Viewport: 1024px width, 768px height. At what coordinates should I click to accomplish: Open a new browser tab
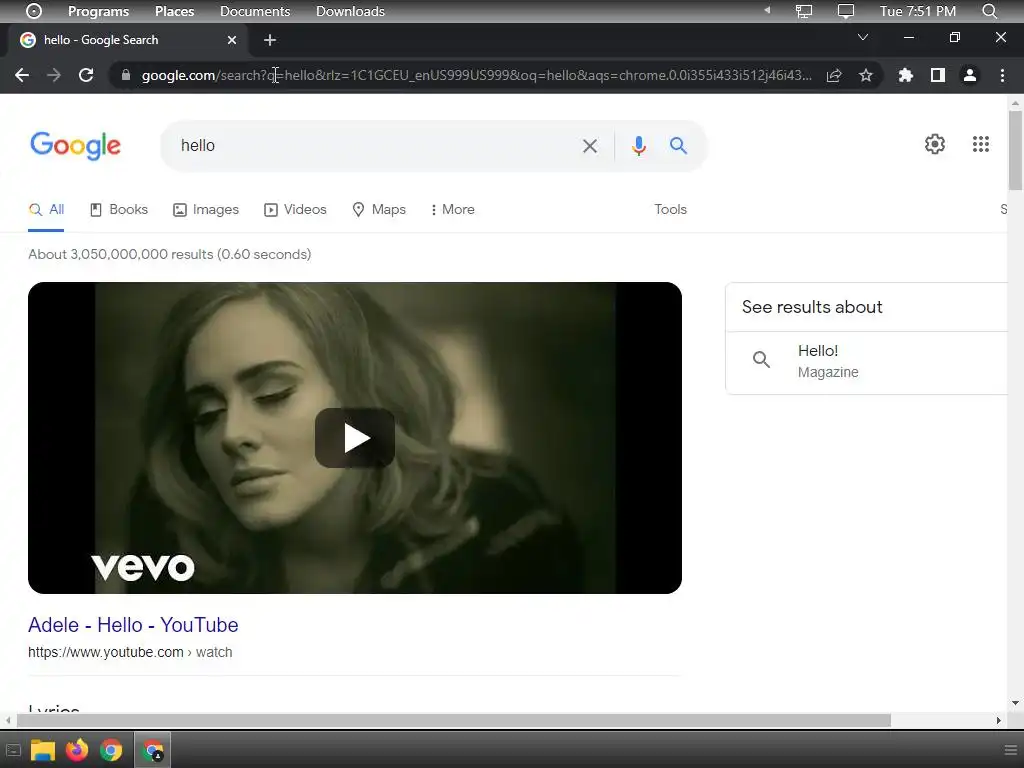click(x=270, y=40)
